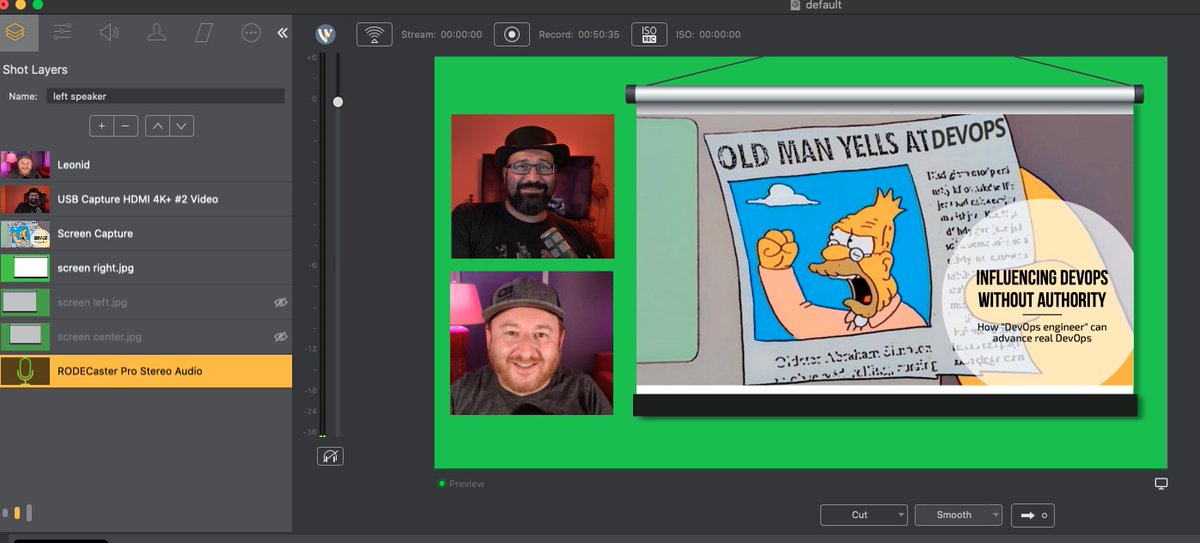Open the Shot Layers tab icon
Image resolution: width=1200 pixels, height=543 pixels.
15,32
